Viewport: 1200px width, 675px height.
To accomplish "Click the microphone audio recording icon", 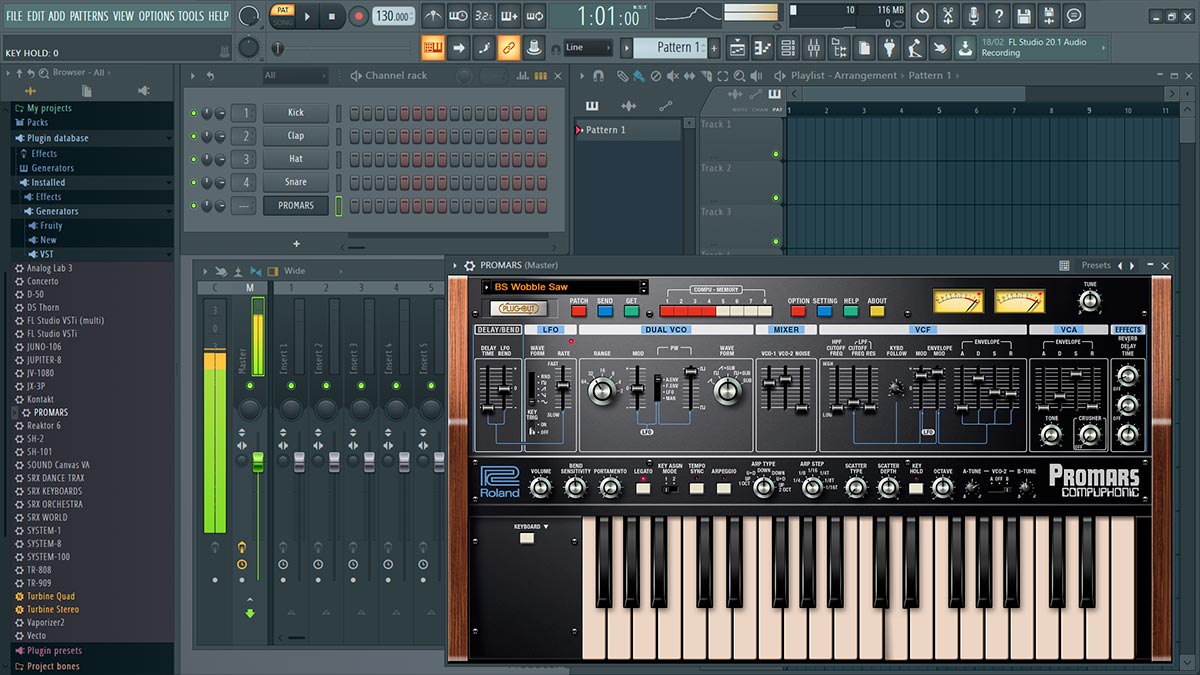I will tap(973, 16).
